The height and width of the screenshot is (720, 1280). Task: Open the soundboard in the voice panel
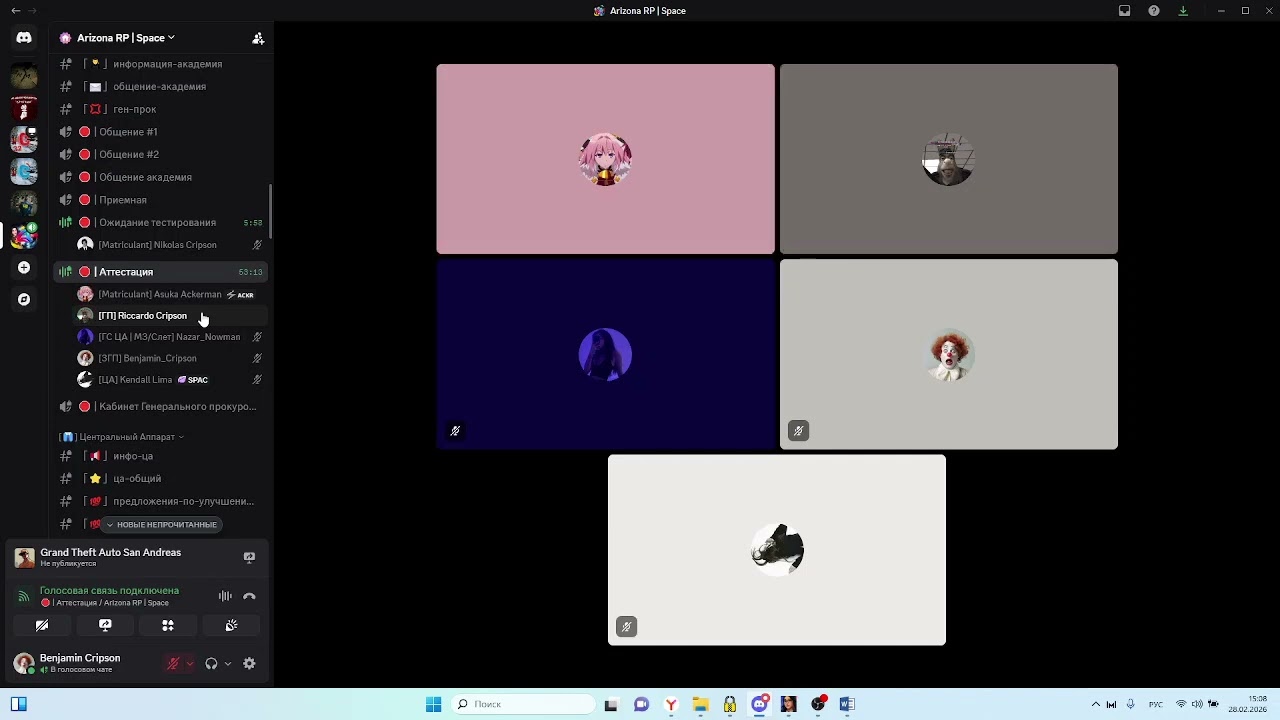point(231,625)
